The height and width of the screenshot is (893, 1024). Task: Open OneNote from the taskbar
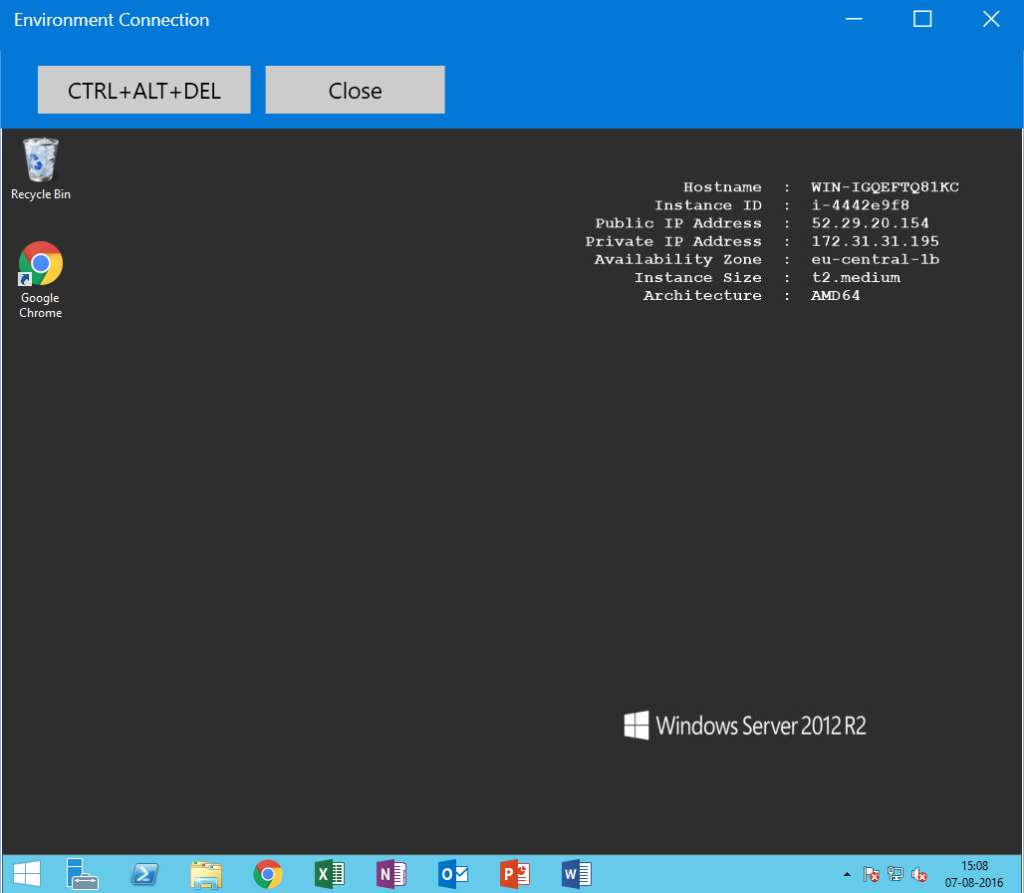391,874
